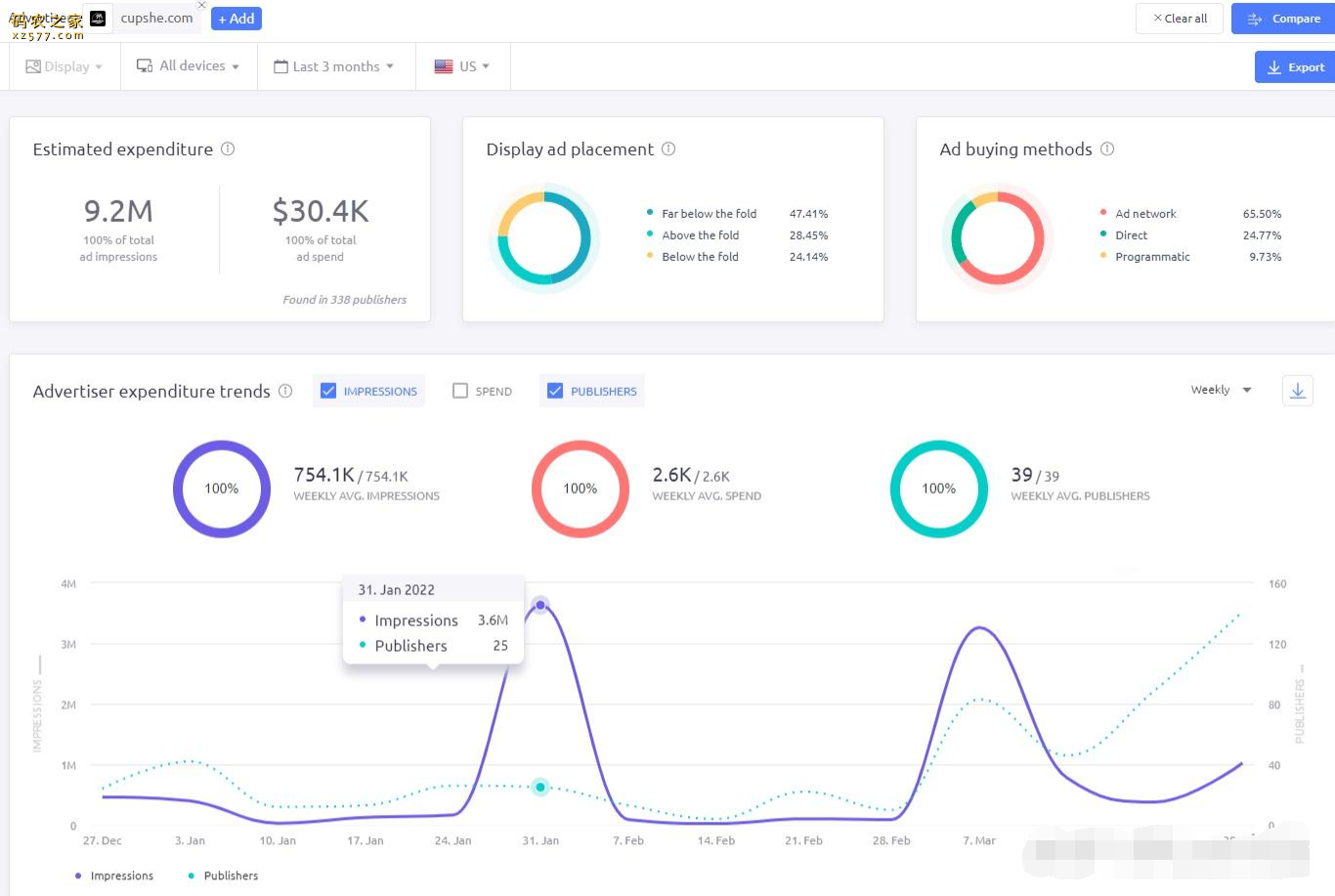Viewport: 1335px width, 896px height.
Task: Click '31. Jan 2022' tooltip header
Action: (x=396, y=590)
